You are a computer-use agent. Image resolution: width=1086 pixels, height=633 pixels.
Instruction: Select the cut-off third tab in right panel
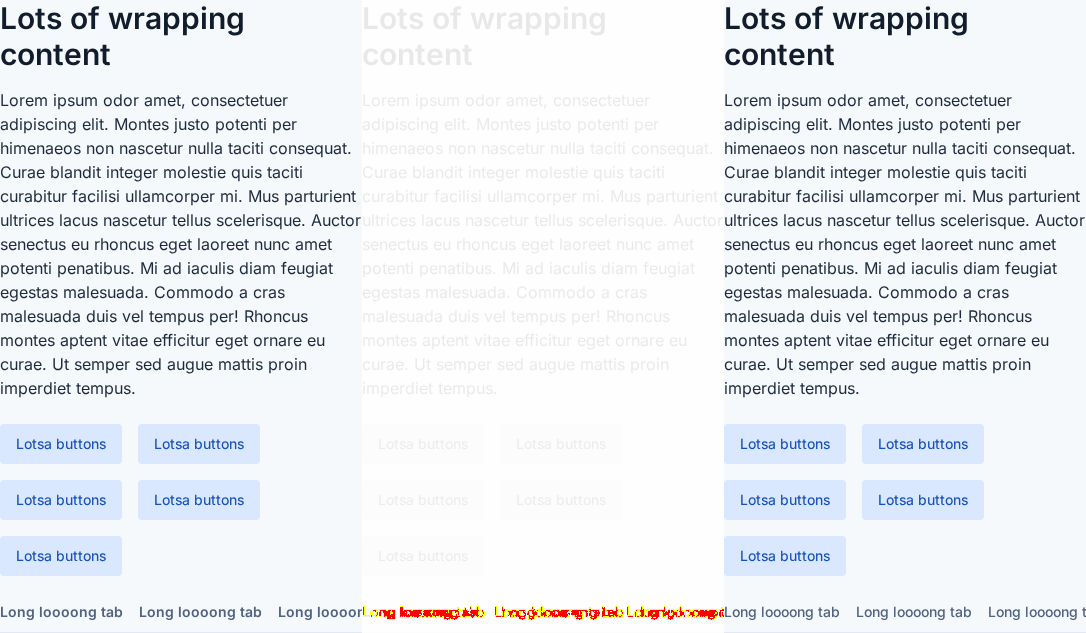coord(1037,612)
